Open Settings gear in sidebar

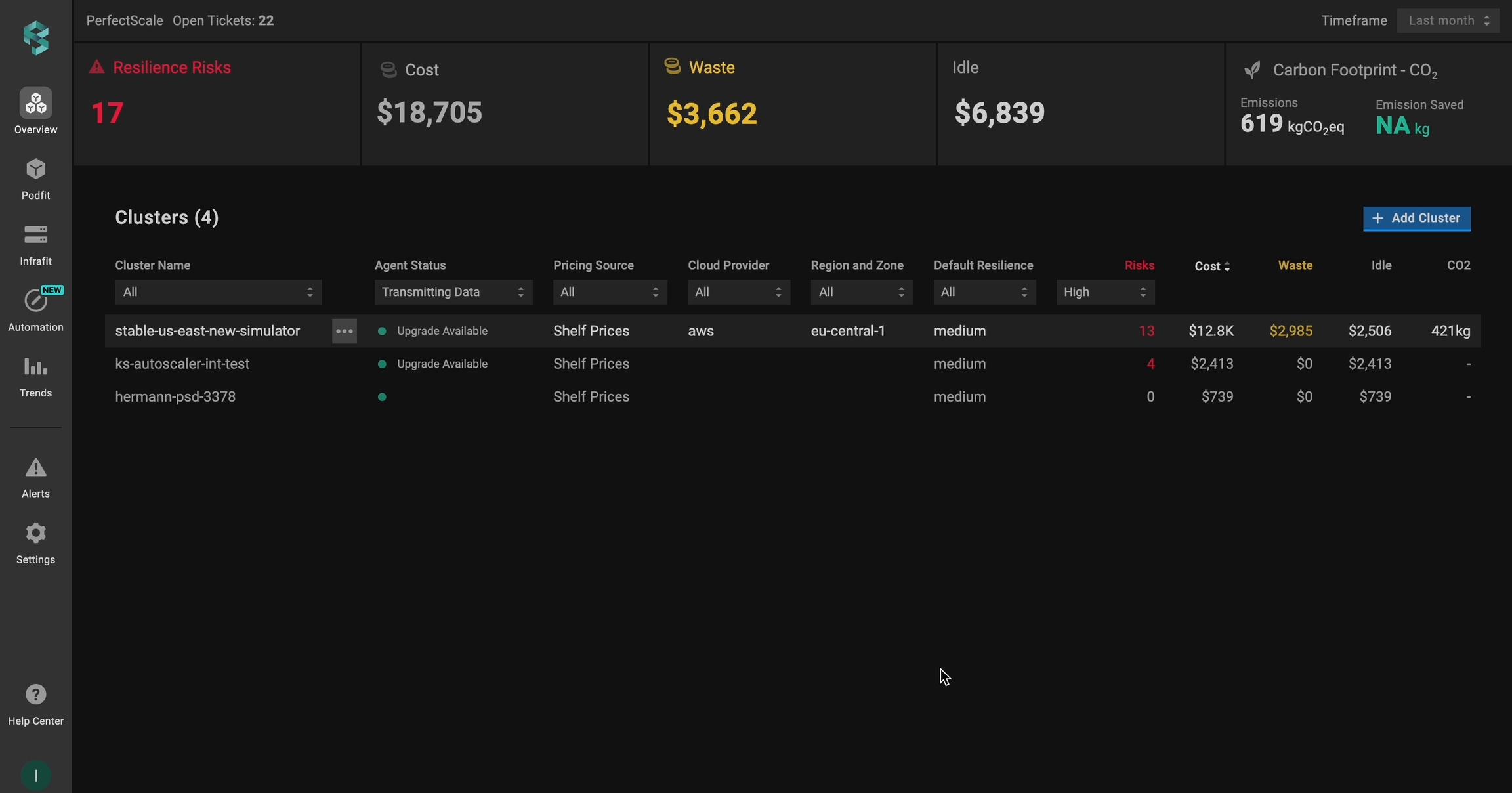36,534
